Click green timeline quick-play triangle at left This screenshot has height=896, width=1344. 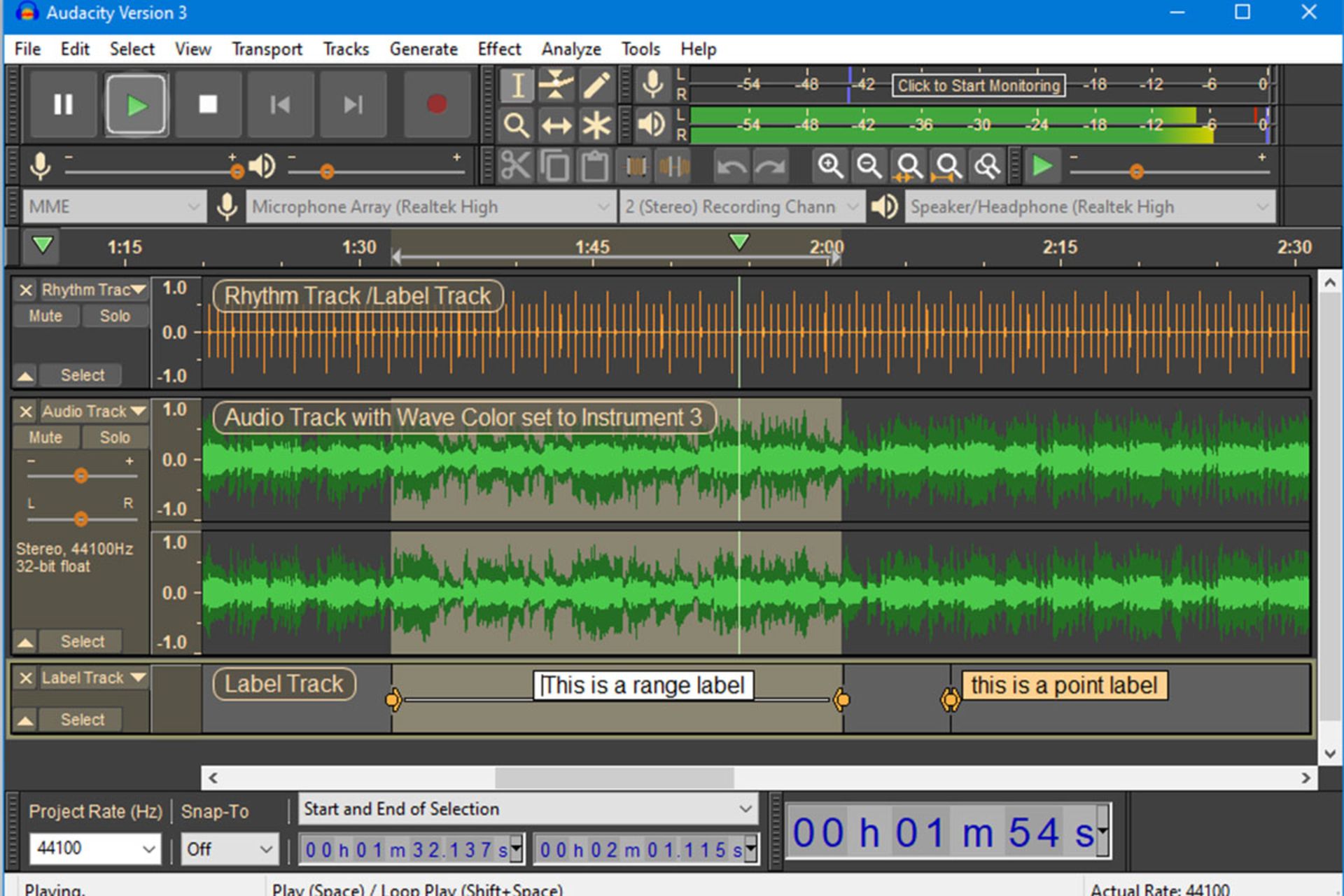[43, 245]
